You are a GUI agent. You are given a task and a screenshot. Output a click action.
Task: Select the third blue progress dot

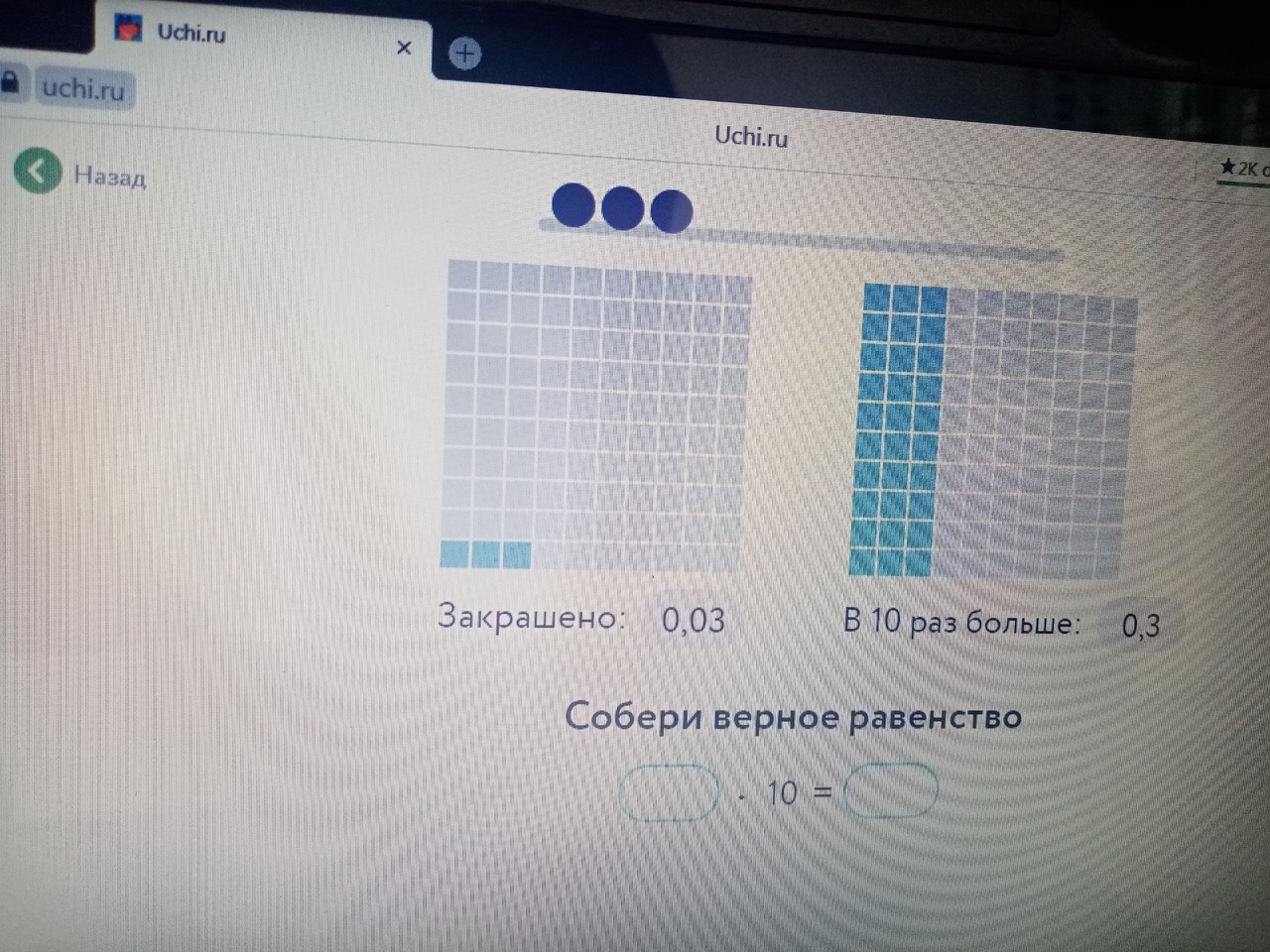671,211
